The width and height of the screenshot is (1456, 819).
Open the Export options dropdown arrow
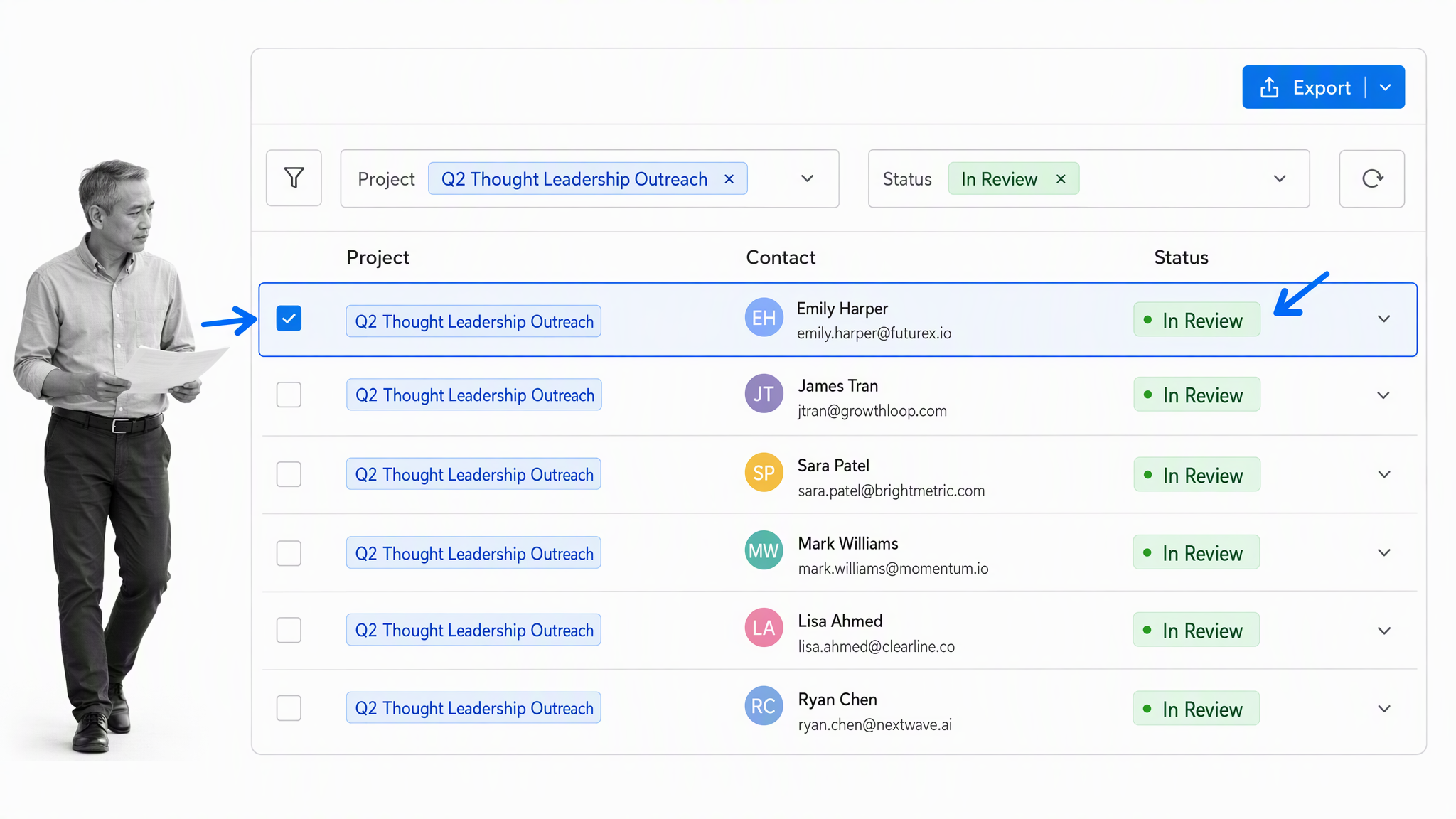1385,87
